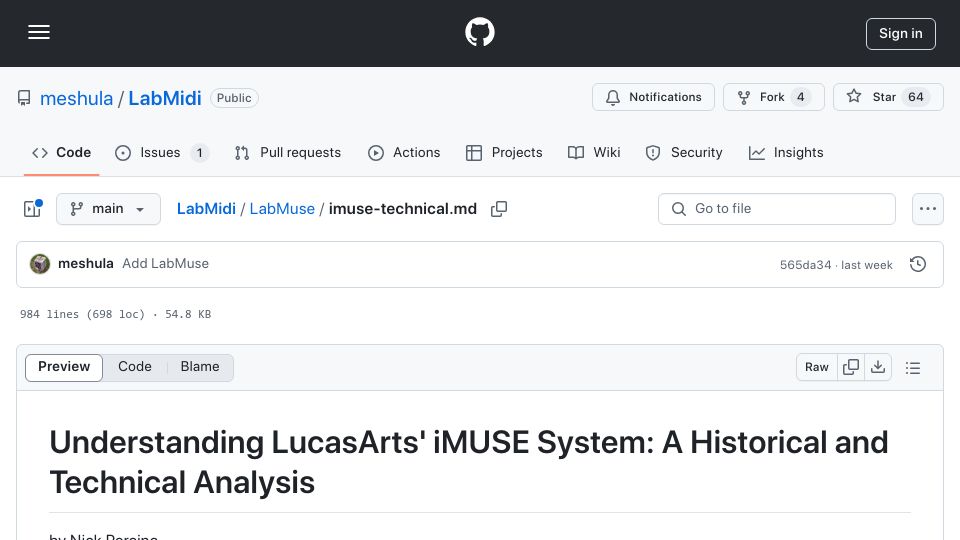
Task: Open the Insights tab
Action: pos(786,152)
